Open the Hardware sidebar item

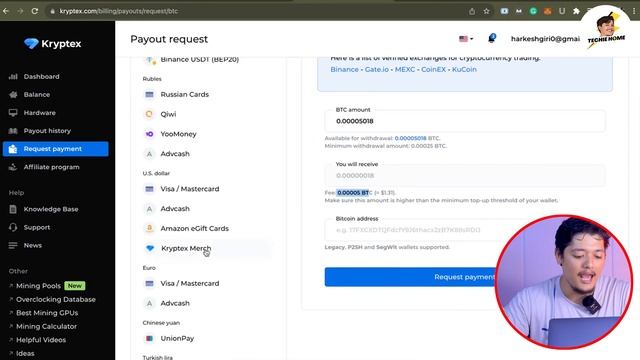click(40, 113)
